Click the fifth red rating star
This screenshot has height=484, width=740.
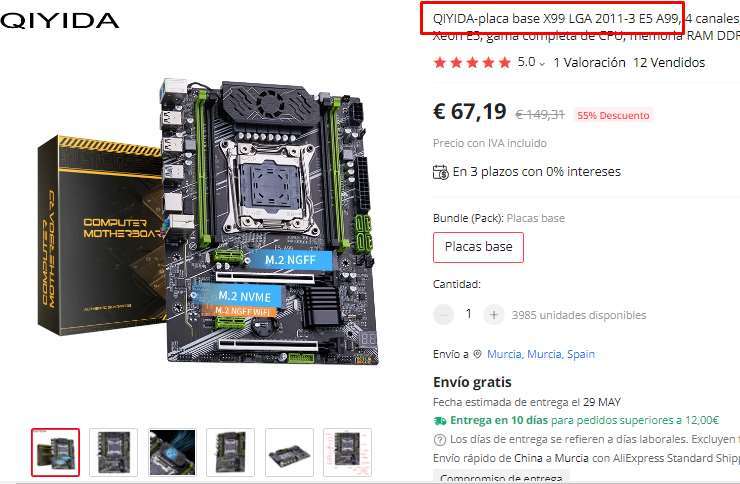(x=505, y=62)
